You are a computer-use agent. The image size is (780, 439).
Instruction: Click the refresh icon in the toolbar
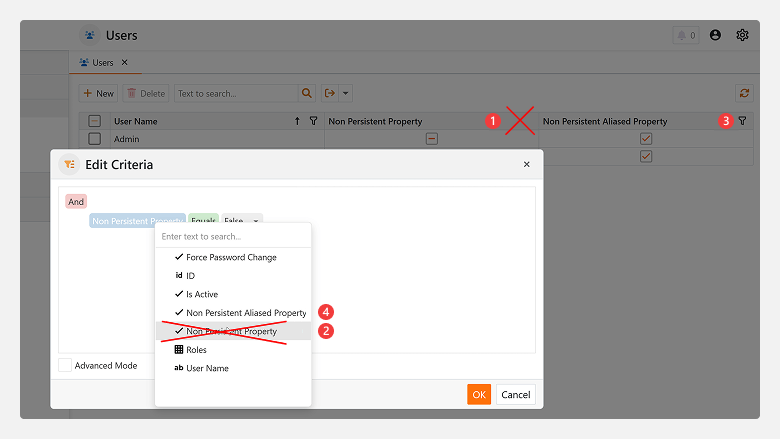coord(744,93)
